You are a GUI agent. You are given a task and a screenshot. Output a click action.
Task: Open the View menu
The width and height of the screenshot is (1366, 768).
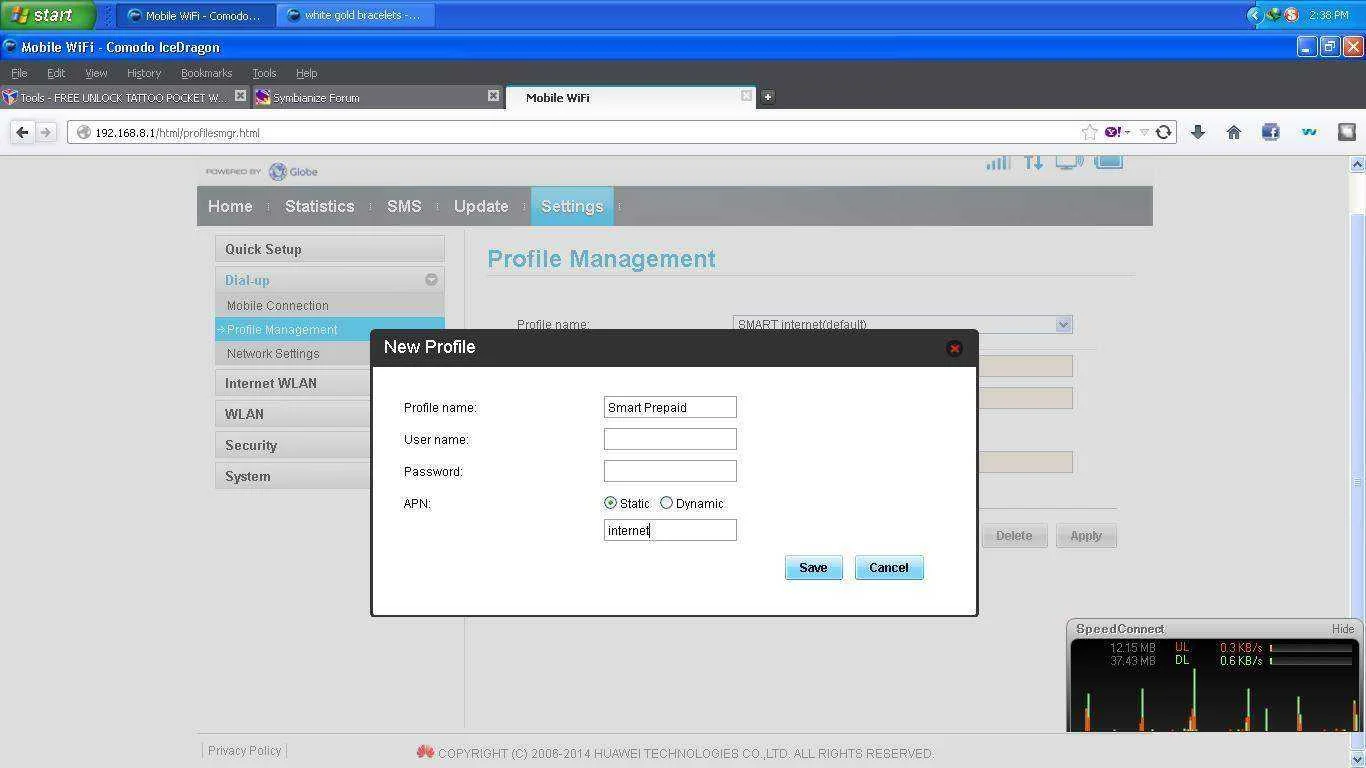[96, 73]
